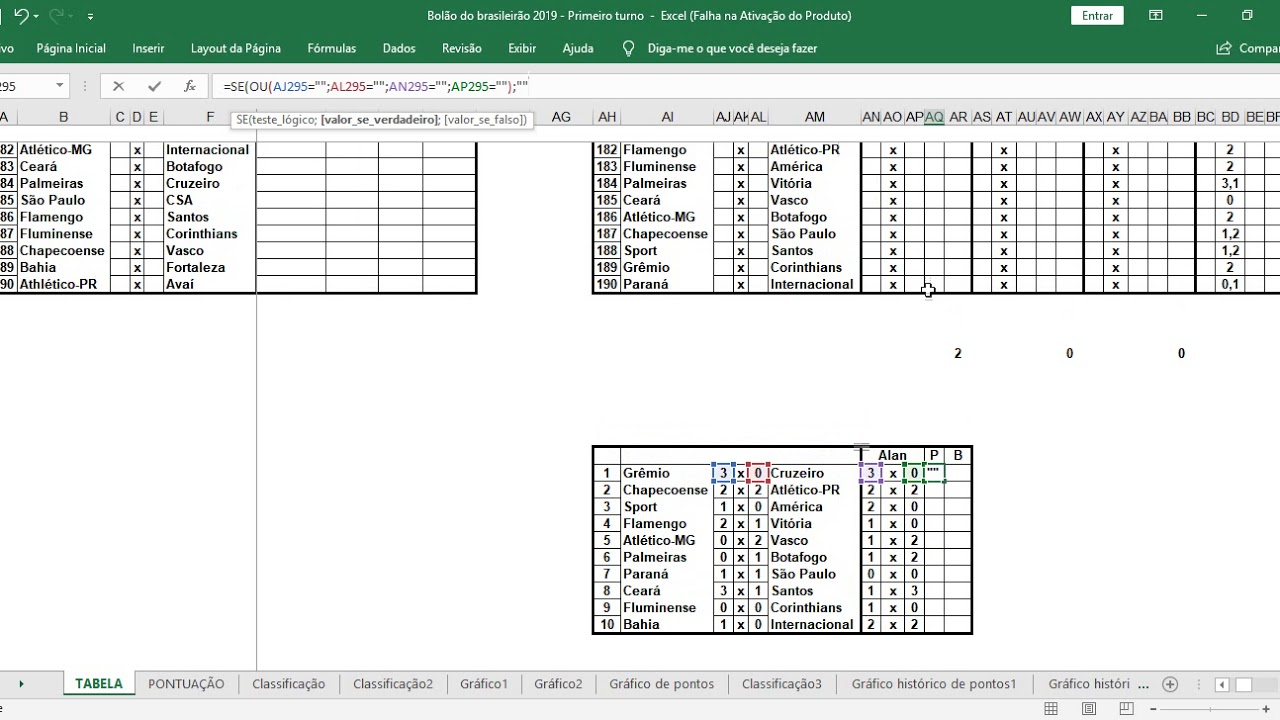Switch to TABELA sheet tab

(99, 684)
